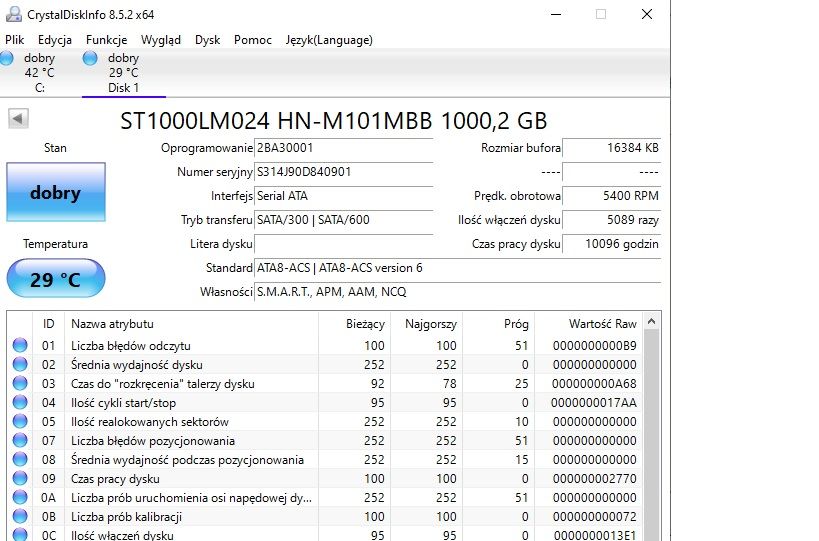Open the Edycja menu
This screenshot has width=819, height=541.
[x=55, y=40]
